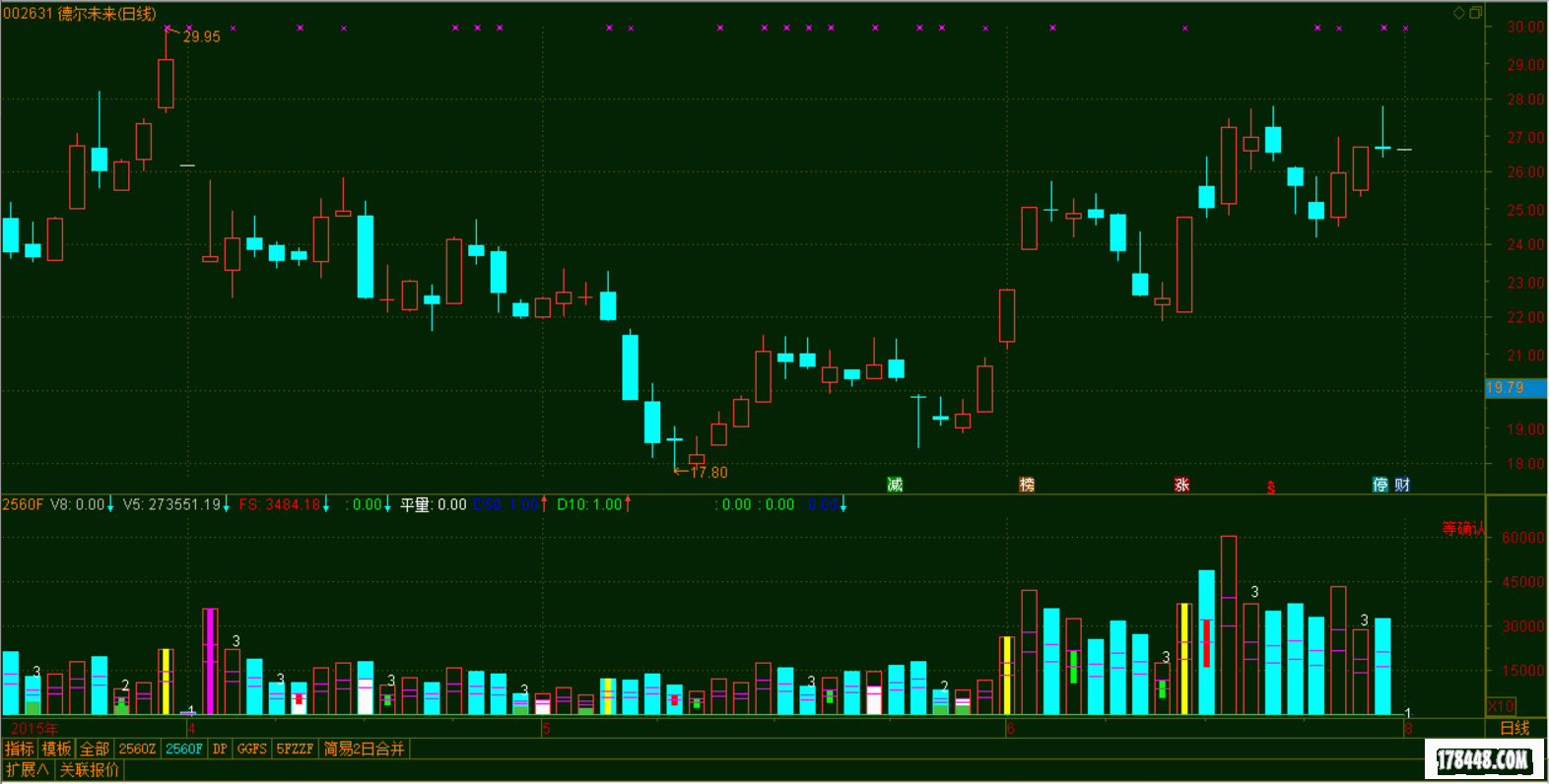Open the 日线 period selector
Image resolution: width=1549 pixels, height=784 pixels.
(x=1515, y=728)
